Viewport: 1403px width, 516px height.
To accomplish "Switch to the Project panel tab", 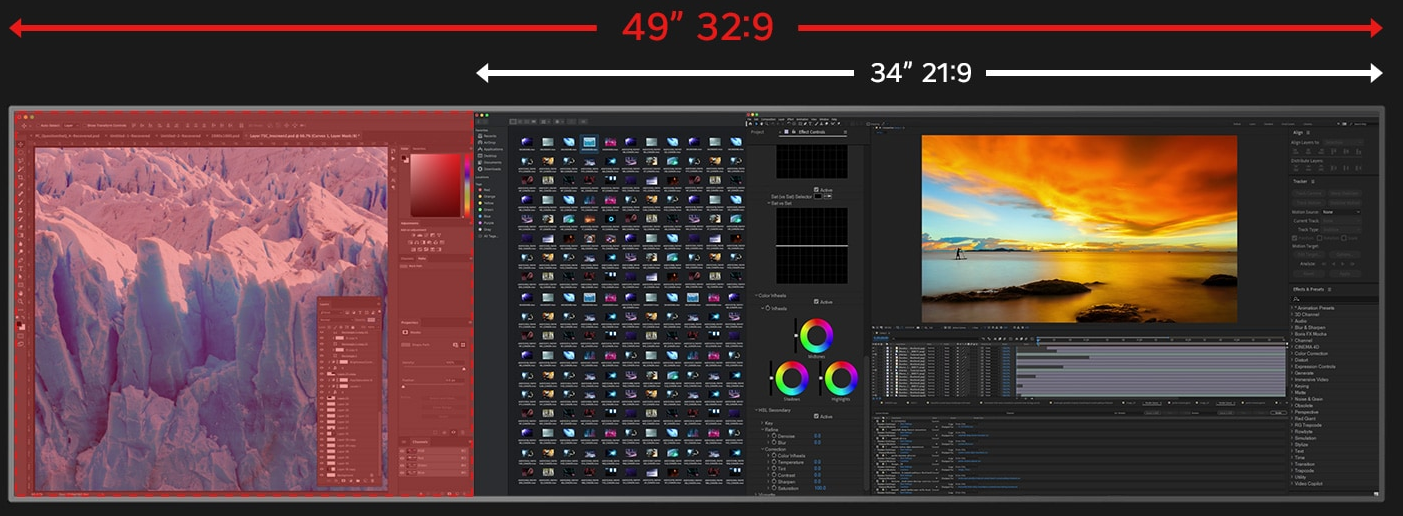I will [757, 132].
